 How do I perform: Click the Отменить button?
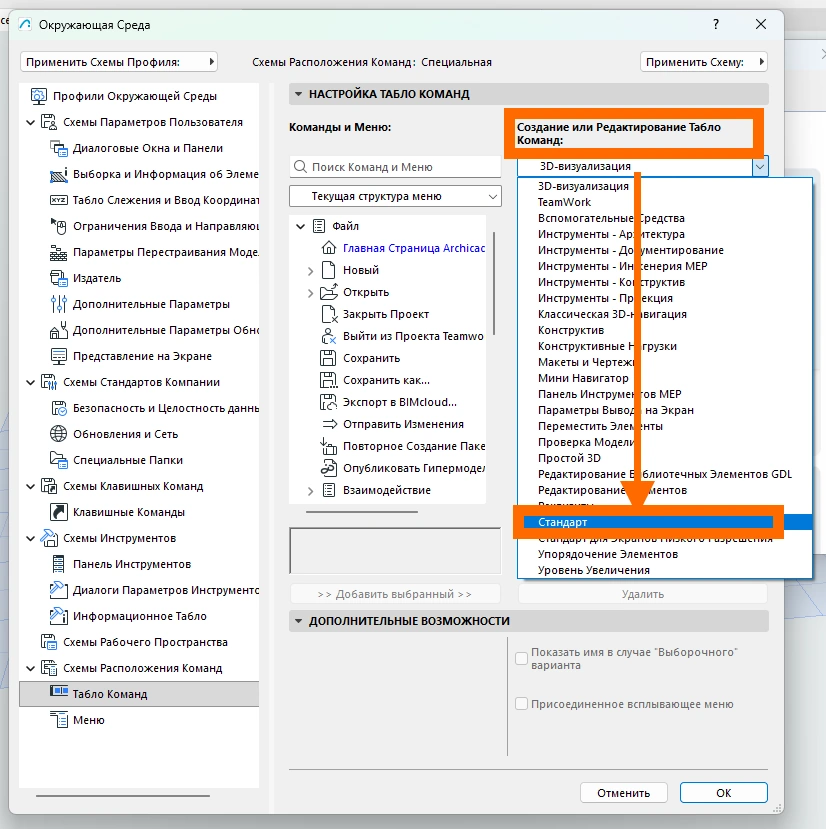(x=623, y=793)
